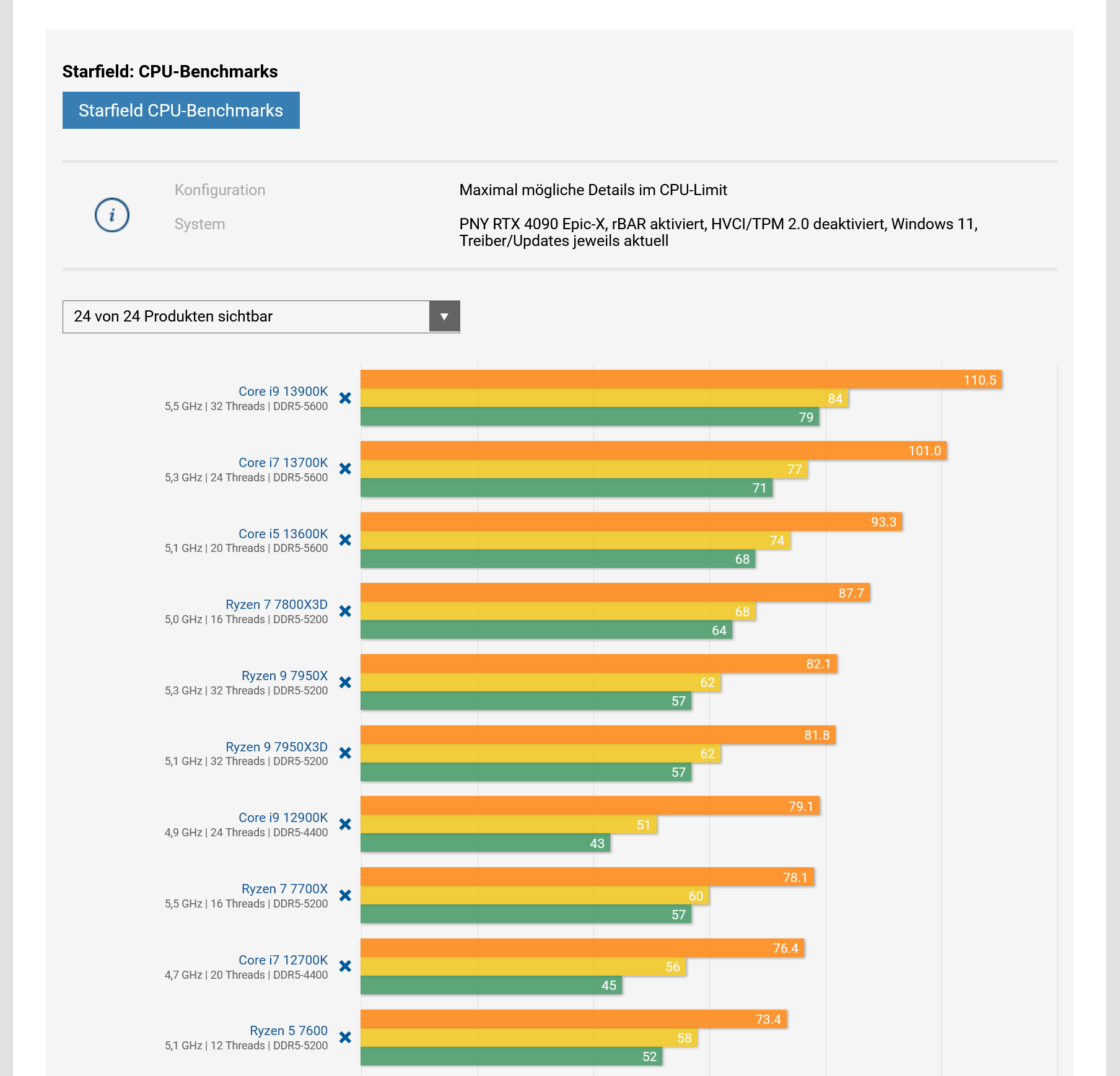
Task: Remove Core i9 12900K via X icon
Action: coord(346,824)
